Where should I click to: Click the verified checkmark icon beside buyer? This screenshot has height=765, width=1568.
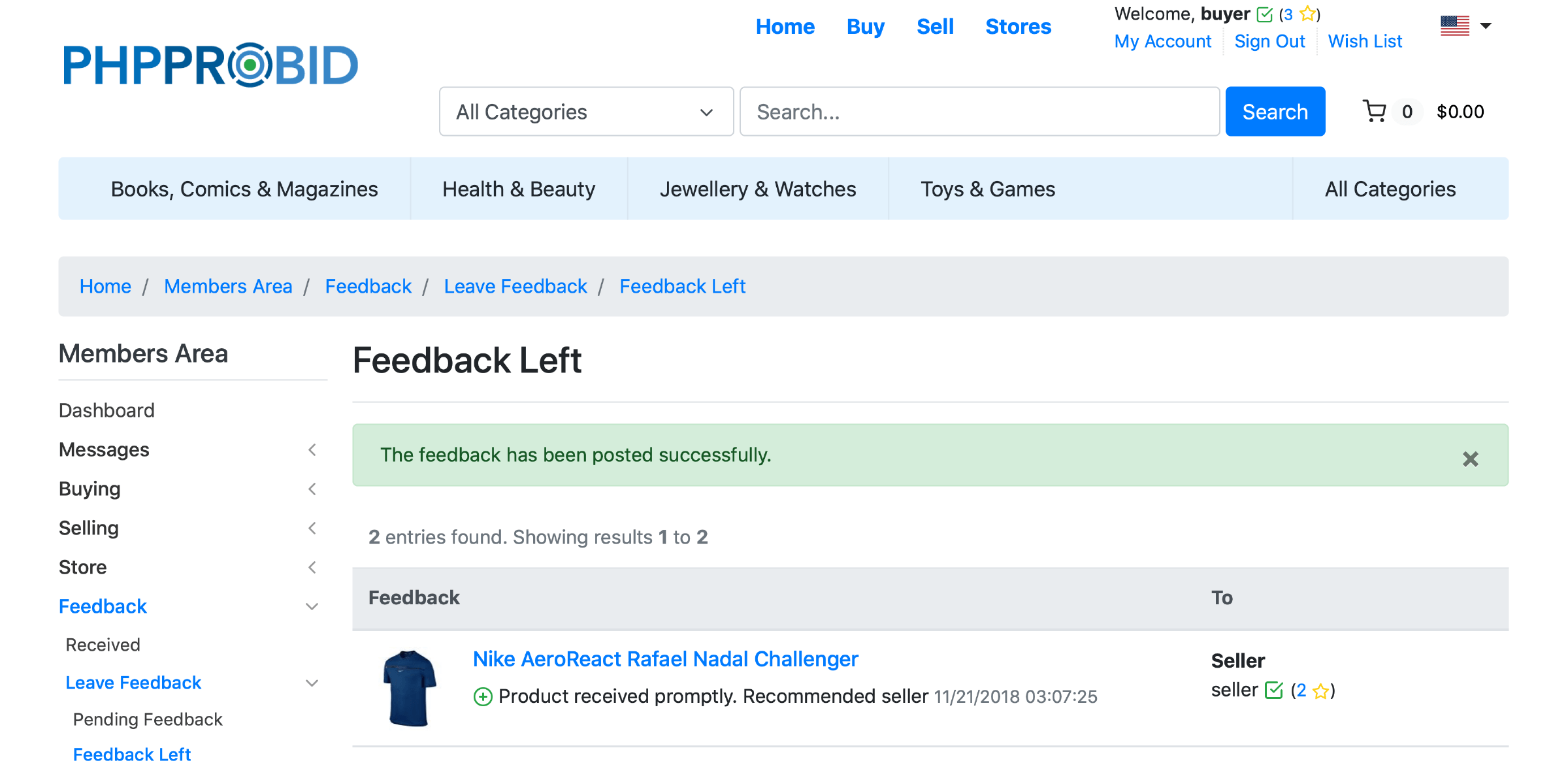tap(1265, 14)
